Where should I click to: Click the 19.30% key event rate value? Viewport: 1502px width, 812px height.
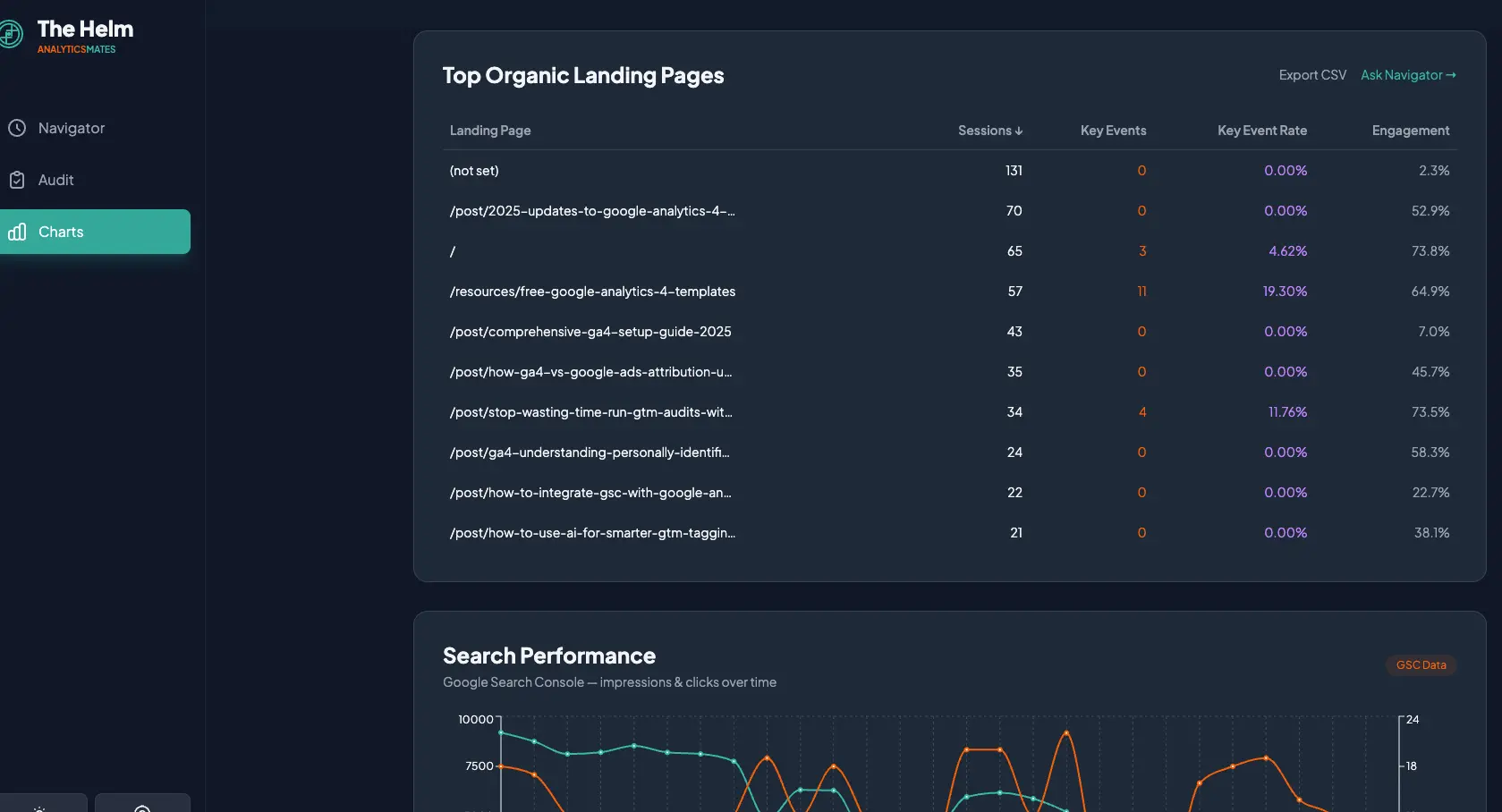coord(1285,291)
